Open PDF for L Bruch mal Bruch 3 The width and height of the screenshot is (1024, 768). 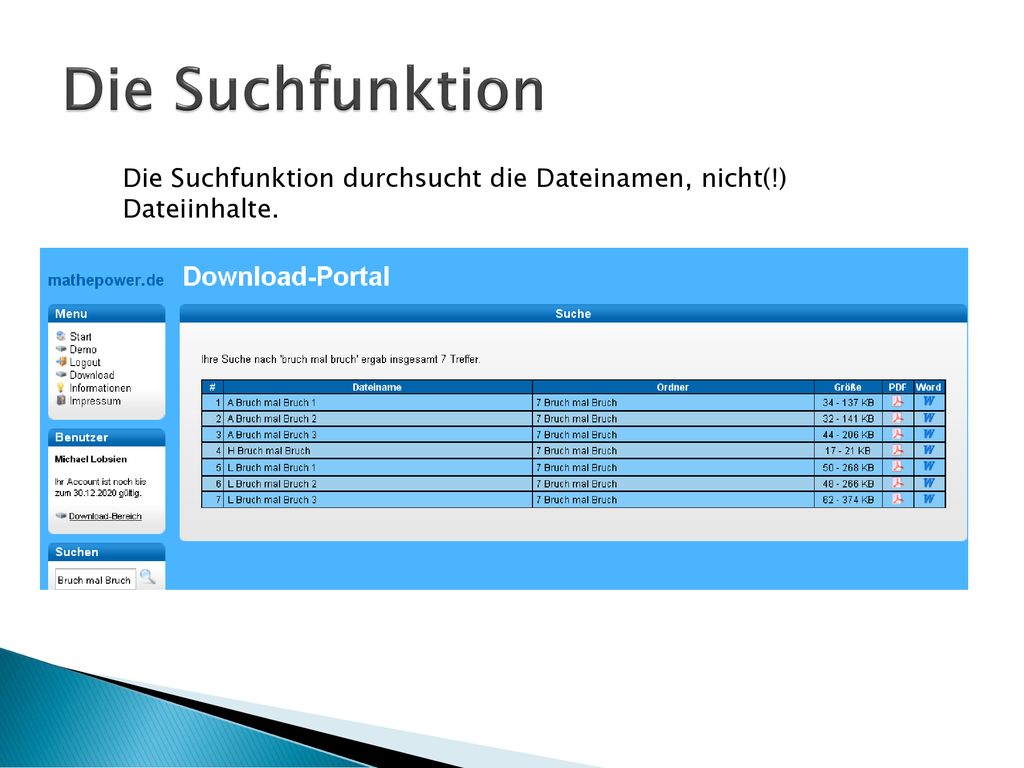[x=897, y=499]
